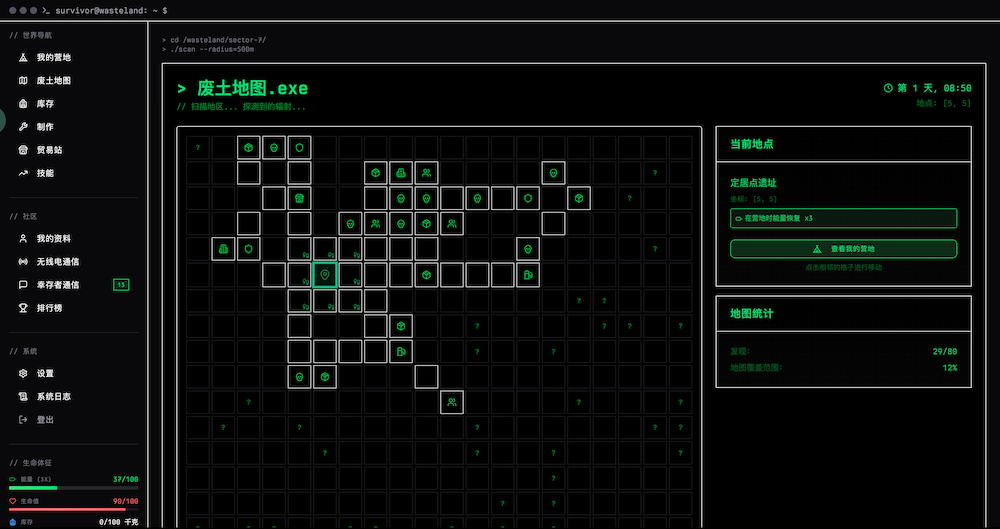The width and height of the screenshot is (1000, 529).
Task: Click the 查看我的营地 button
Action: tap(843, 249)
